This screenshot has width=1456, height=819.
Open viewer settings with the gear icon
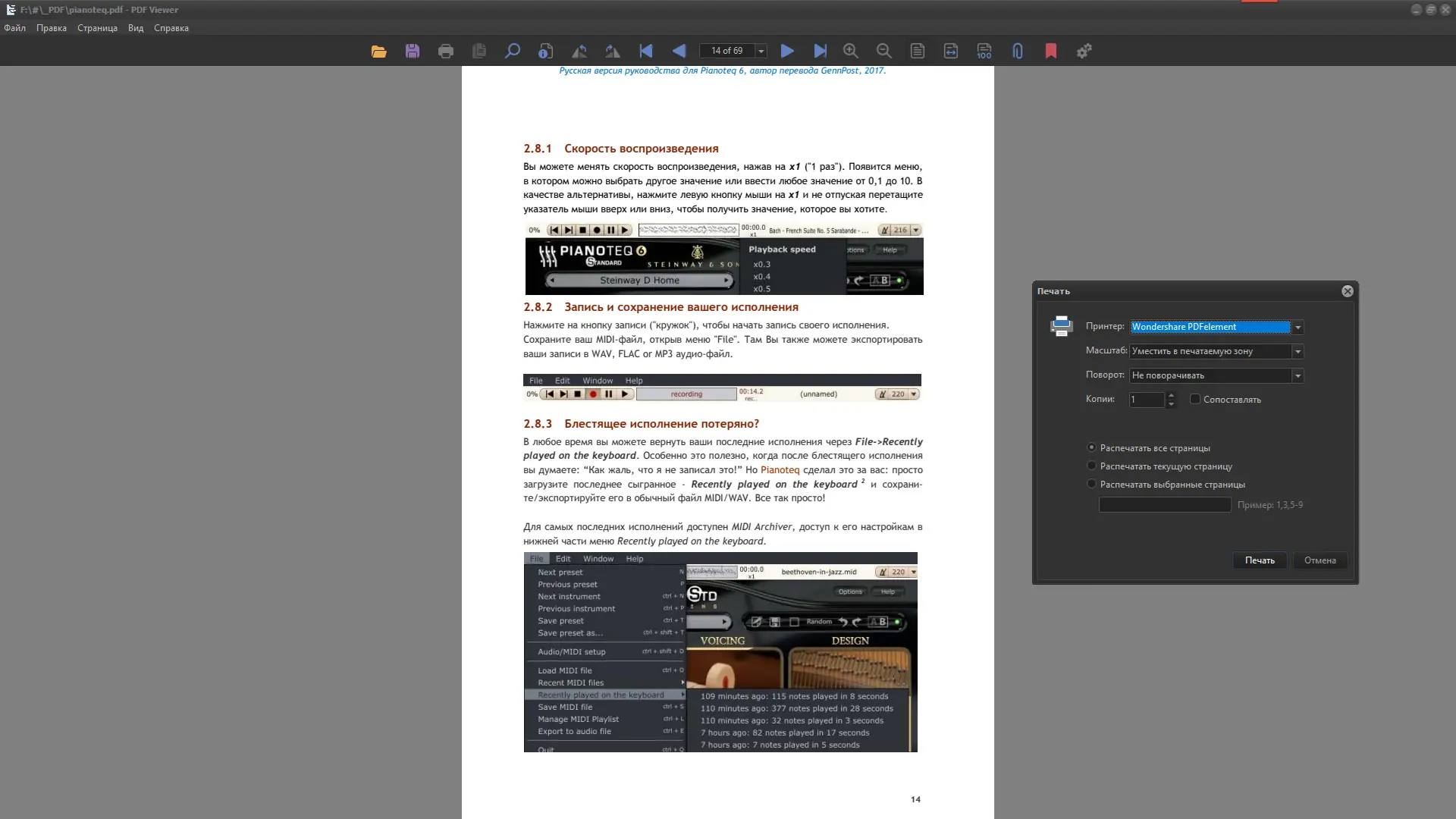[x=1084, y=50]
